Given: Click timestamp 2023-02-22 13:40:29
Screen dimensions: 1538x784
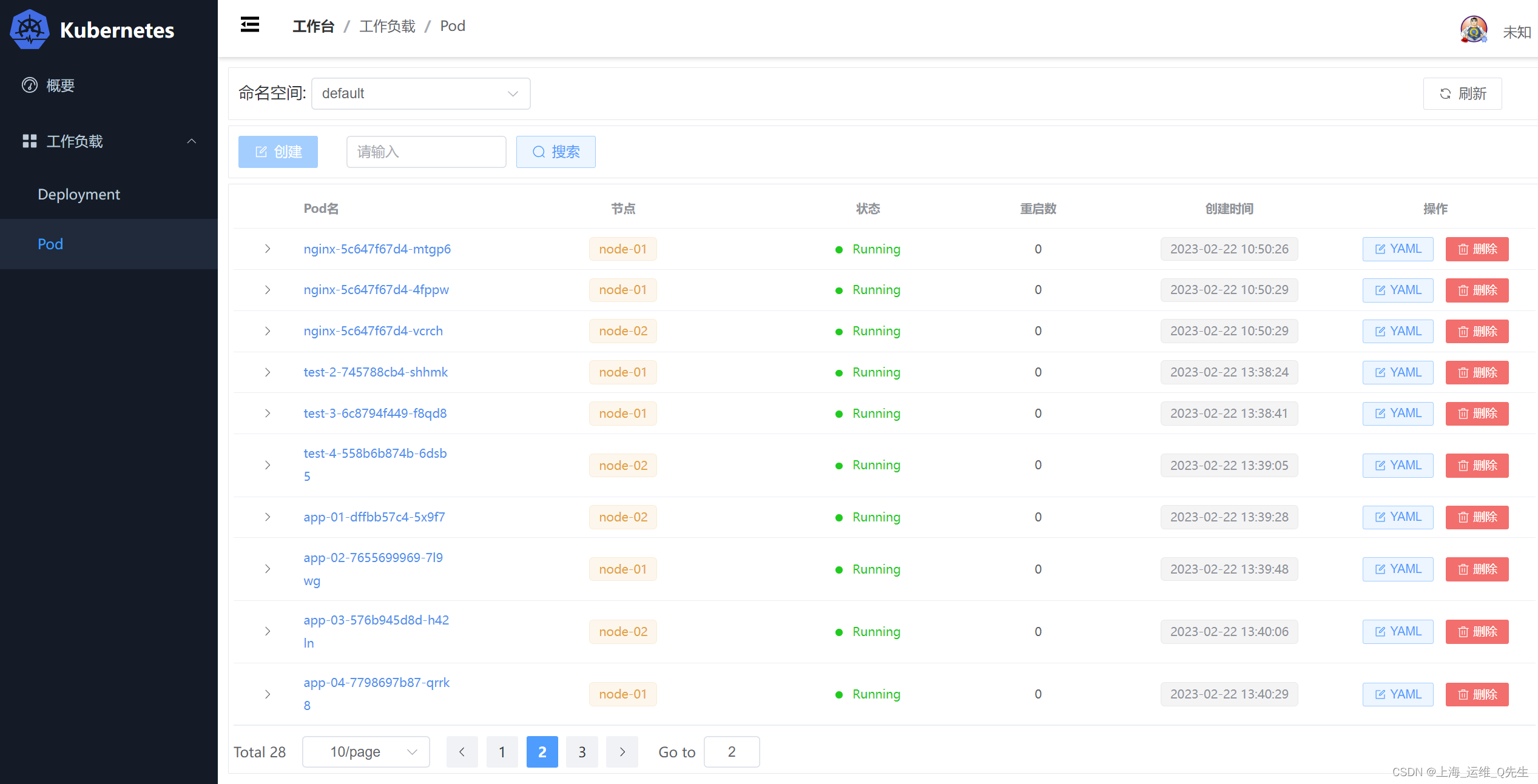Looking at the screenshot, I should coord(1229,694).
